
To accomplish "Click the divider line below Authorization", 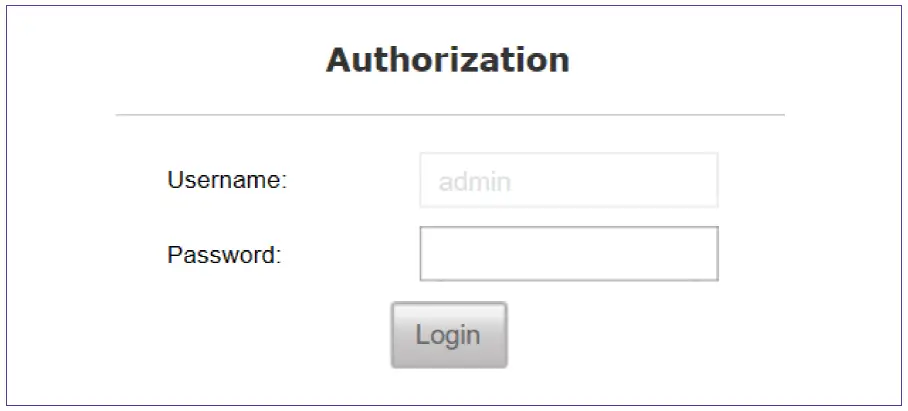I will click(x=450, y=115).
